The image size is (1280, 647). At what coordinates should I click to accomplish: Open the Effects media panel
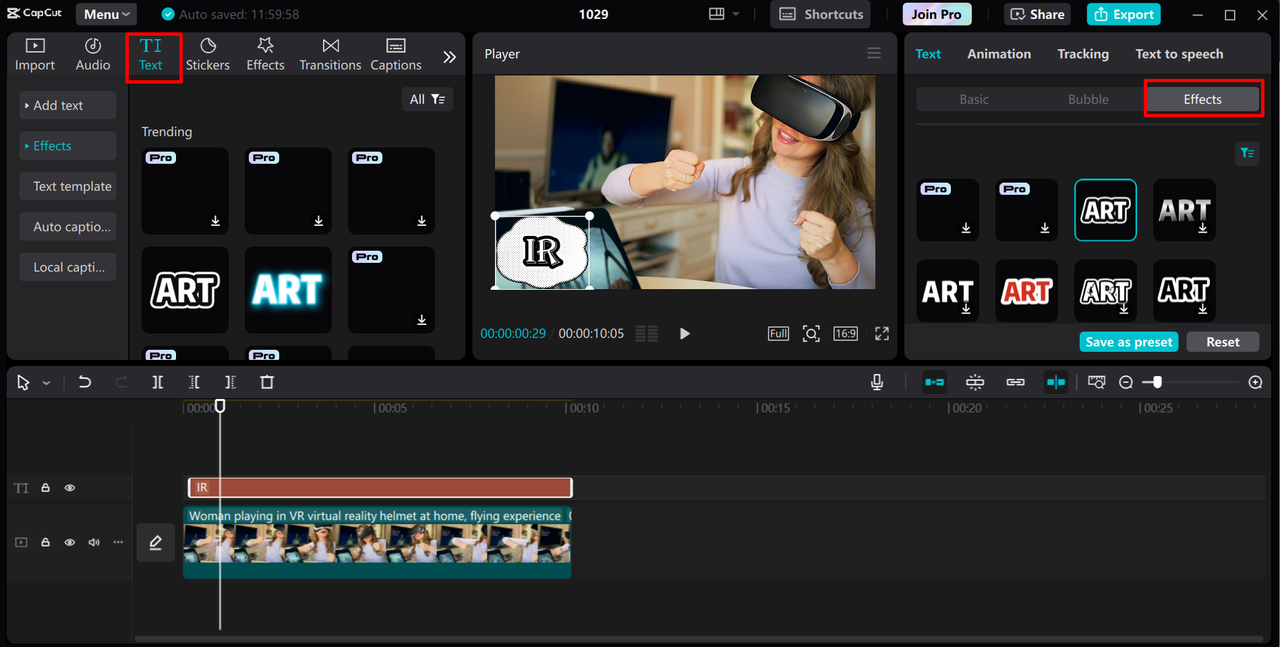[x=265, y=55]
